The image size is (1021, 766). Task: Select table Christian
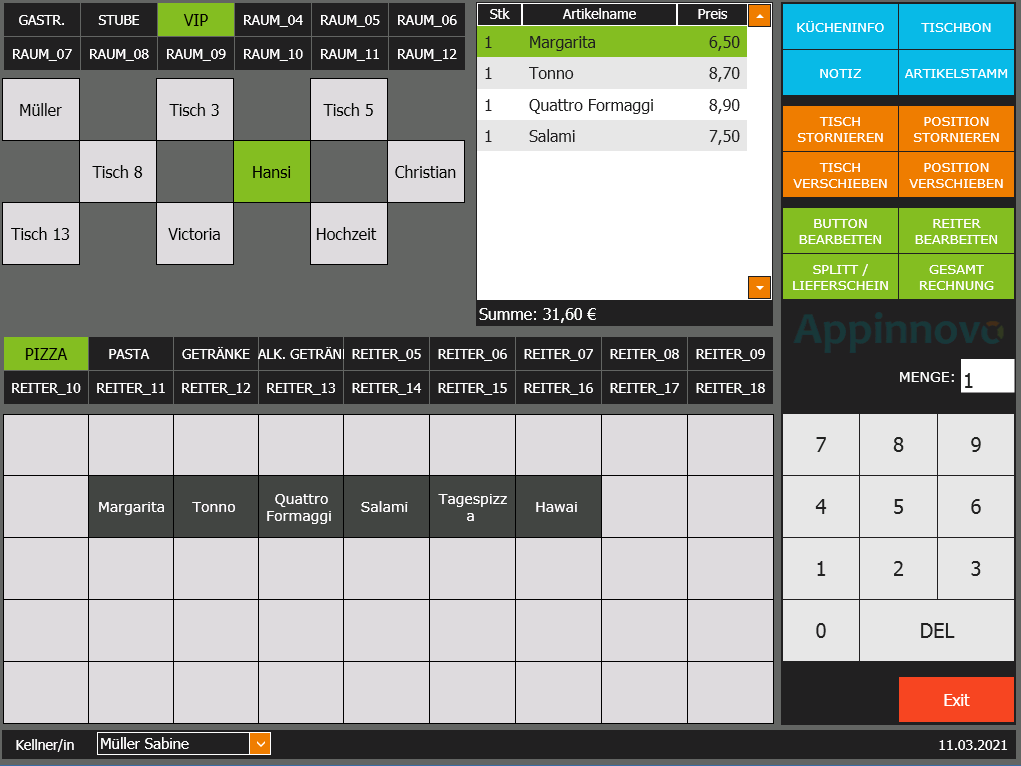coord(425,172)
